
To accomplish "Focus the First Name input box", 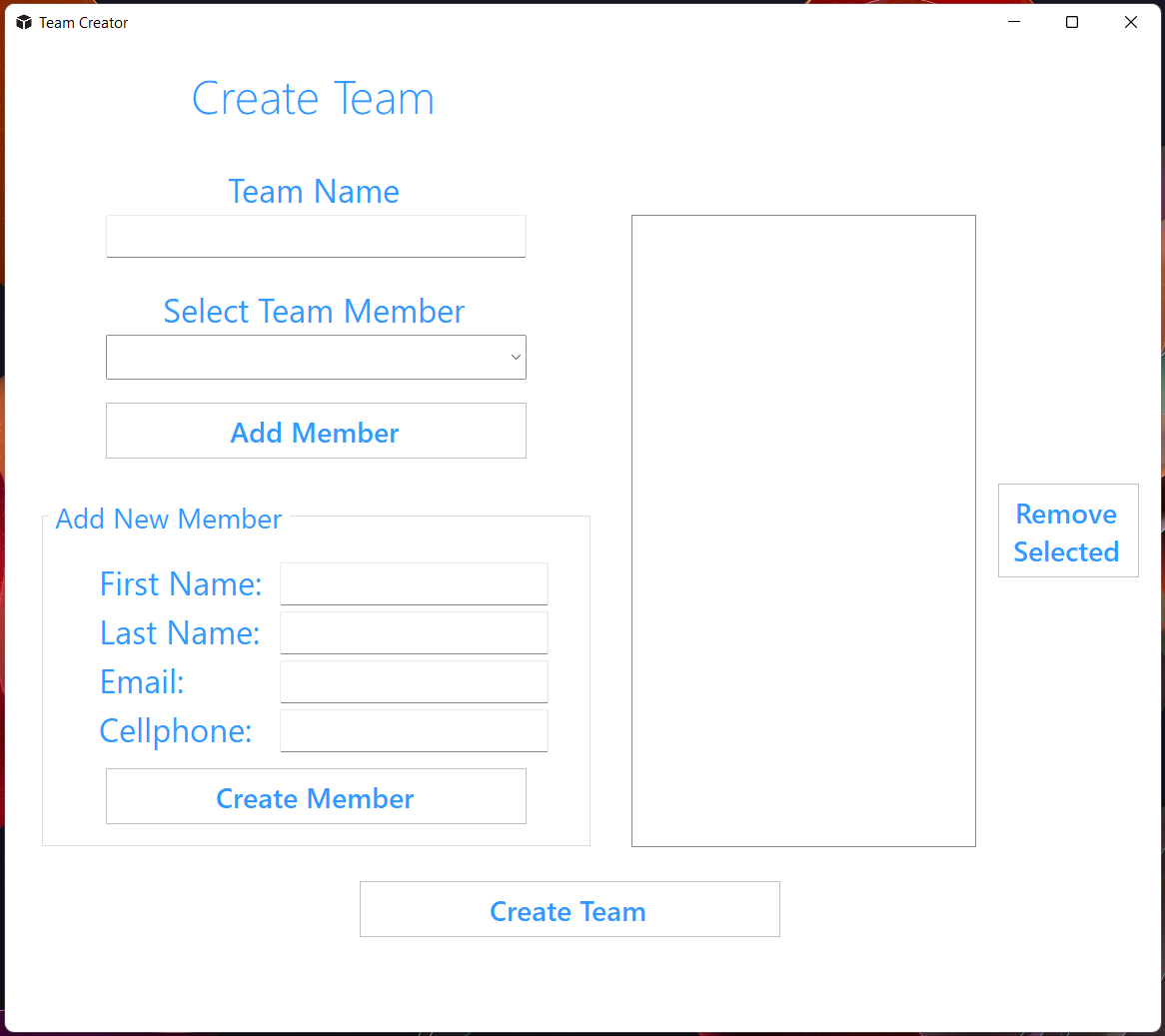I will pyautogui.click(x=413, y=583).
